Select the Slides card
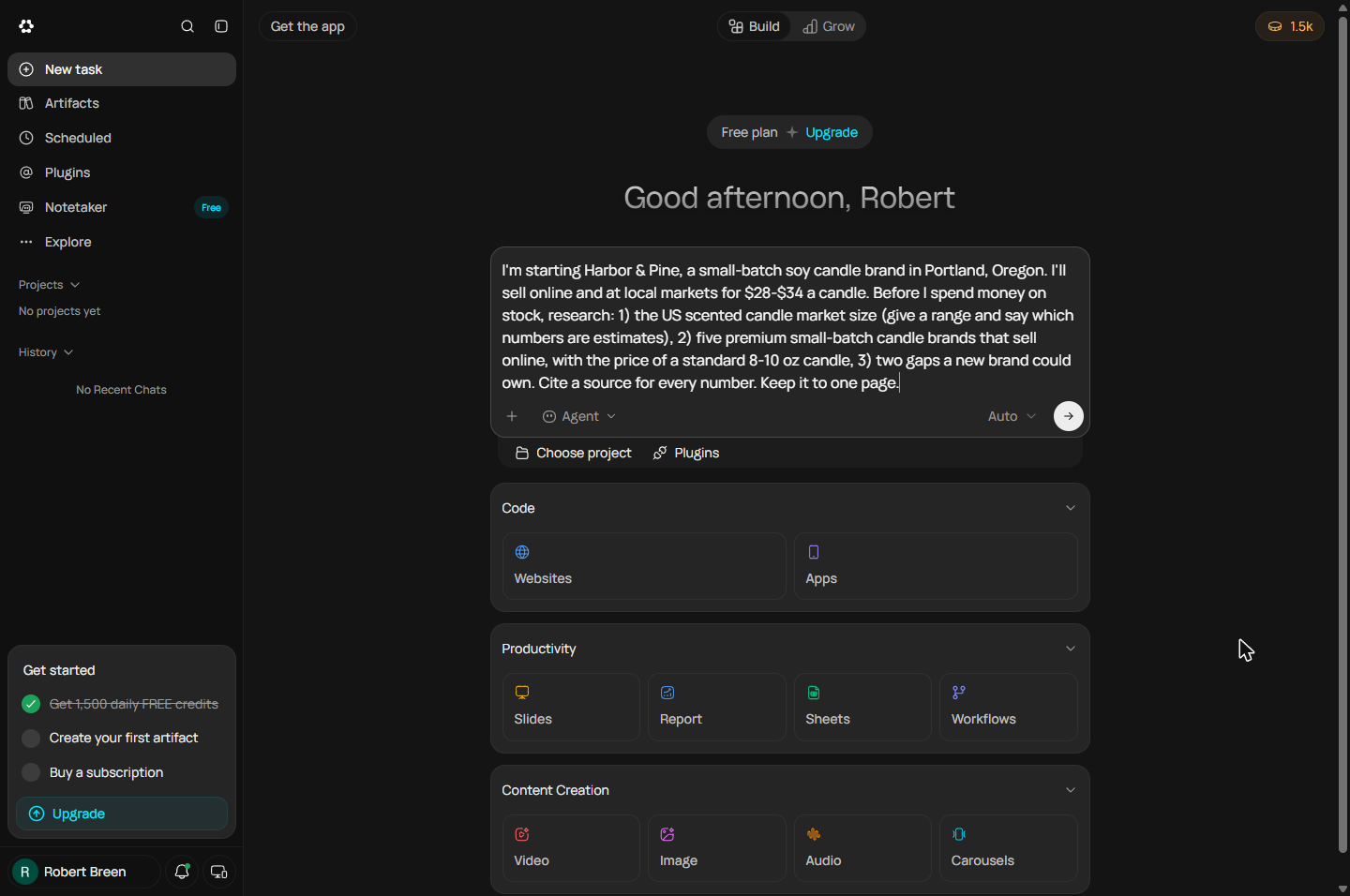This screenshot has height=896, width=1350. 571,707
